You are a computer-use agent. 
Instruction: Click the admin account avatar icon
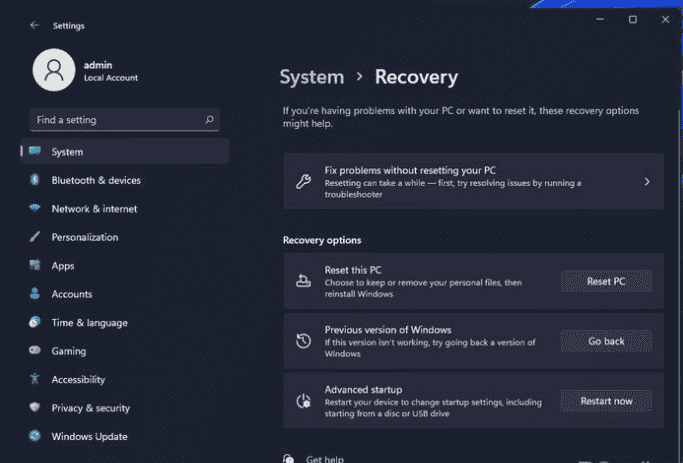point(54,69)
